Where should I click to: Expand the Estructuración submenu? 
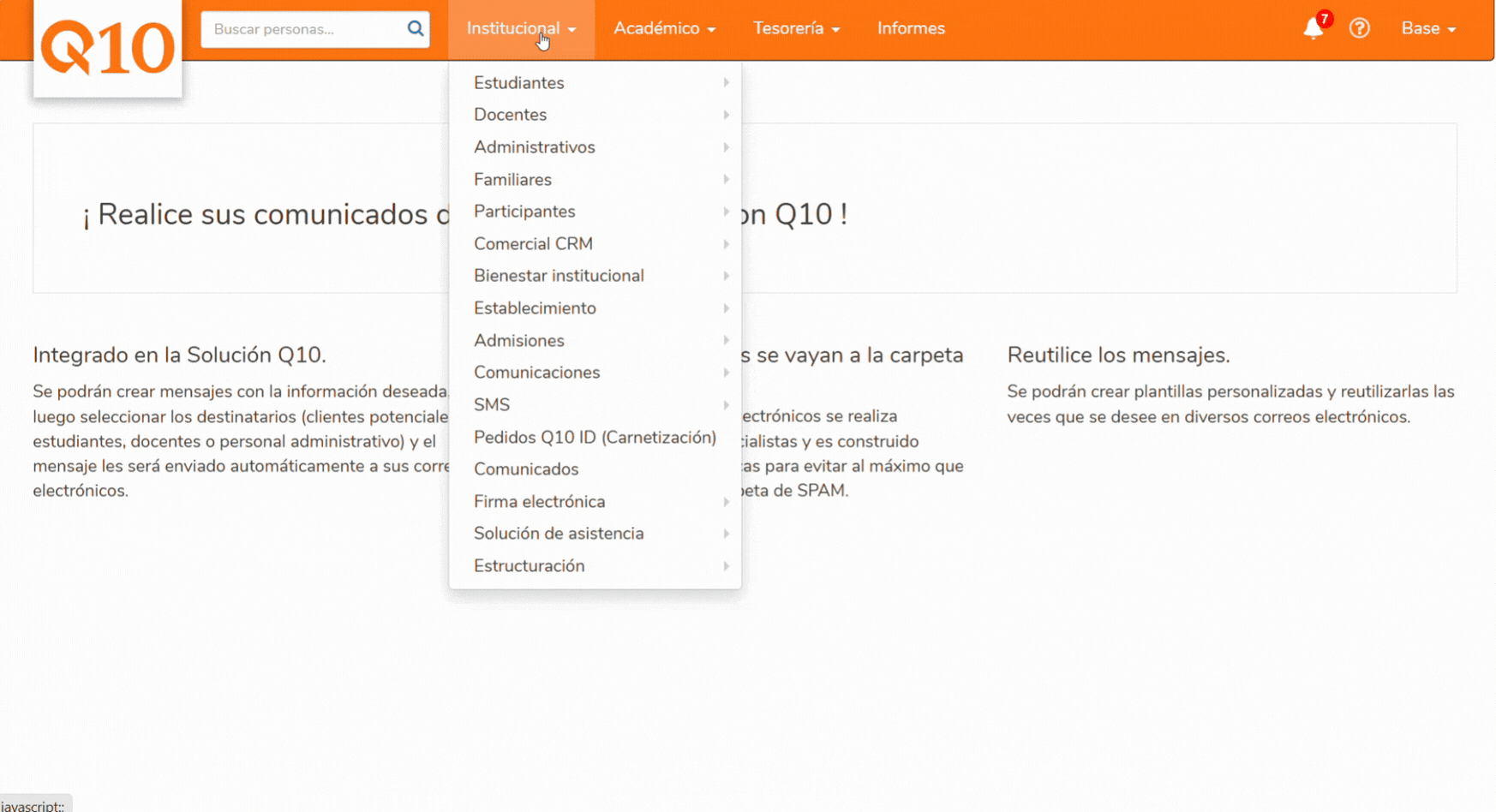595,566
